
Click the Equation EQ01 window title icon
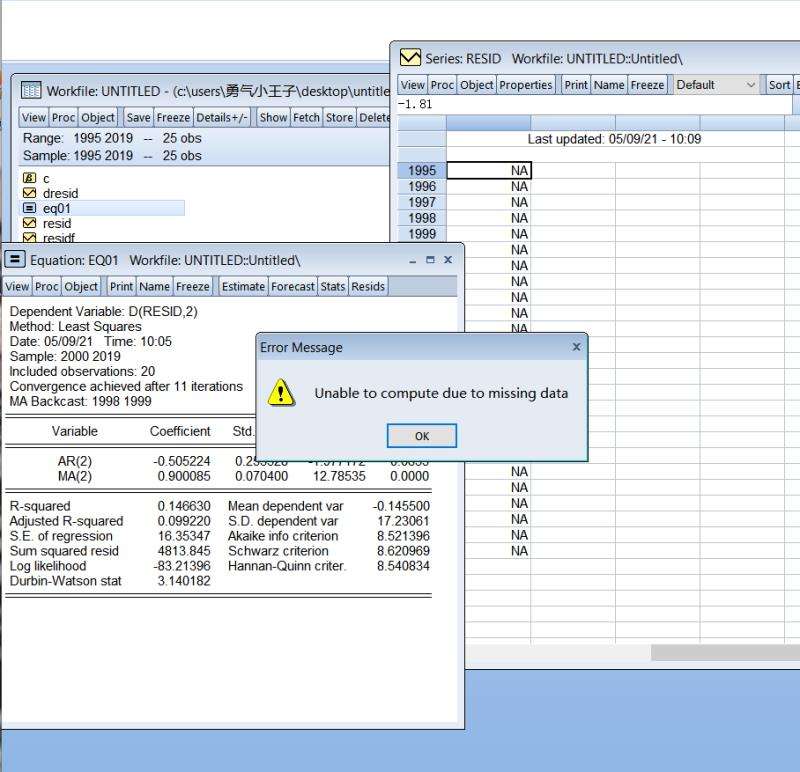15,260
